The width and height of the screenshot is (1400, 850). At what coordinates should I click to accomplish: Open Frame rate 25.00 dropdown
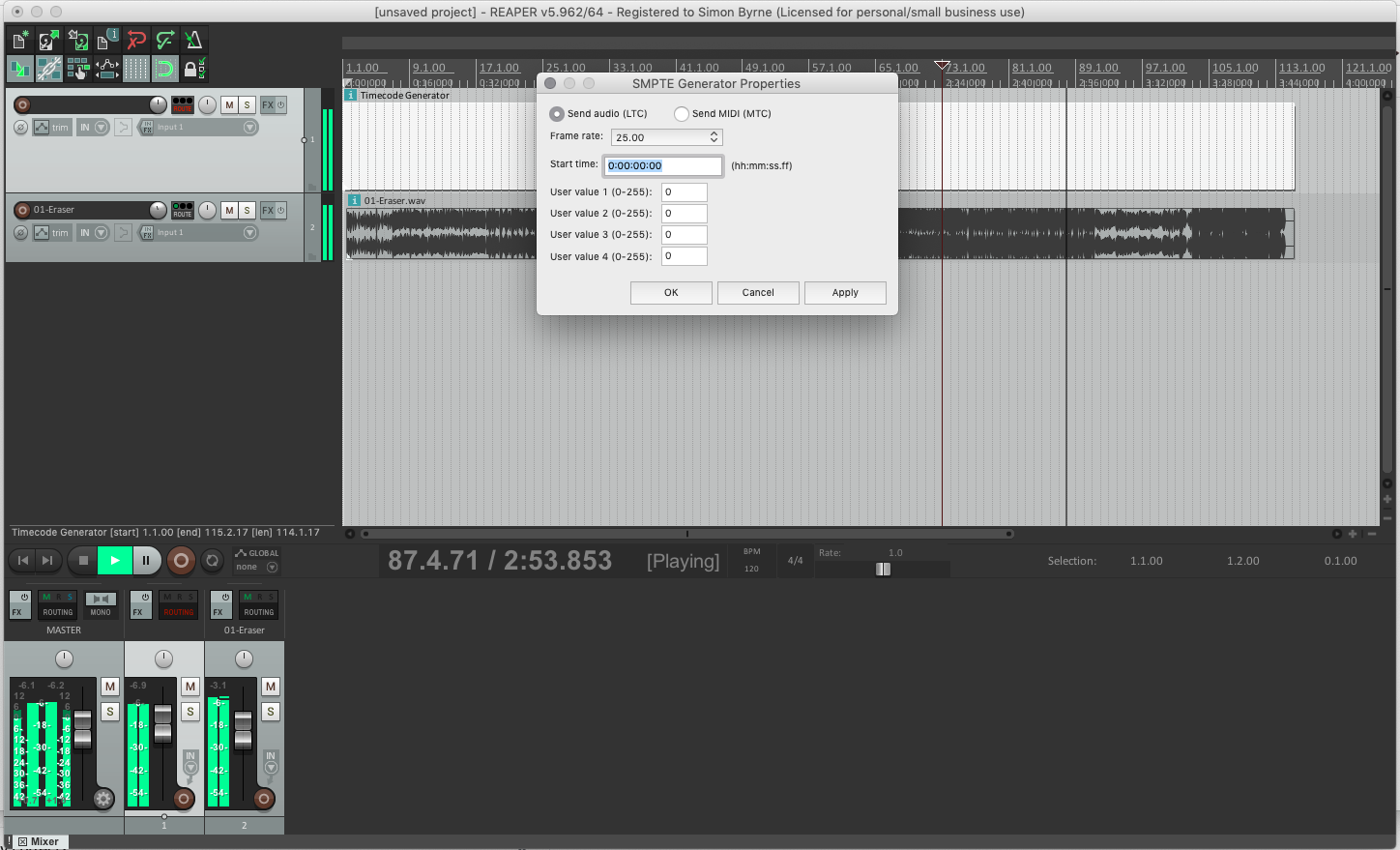tap(666, 137)
